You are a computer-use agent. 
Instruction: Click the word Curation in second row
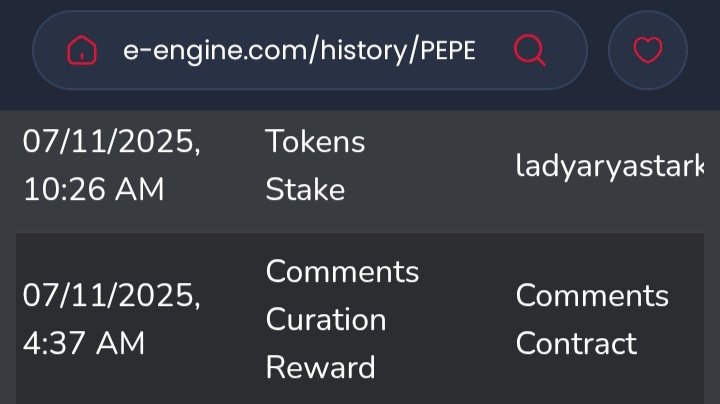[326, 320]
